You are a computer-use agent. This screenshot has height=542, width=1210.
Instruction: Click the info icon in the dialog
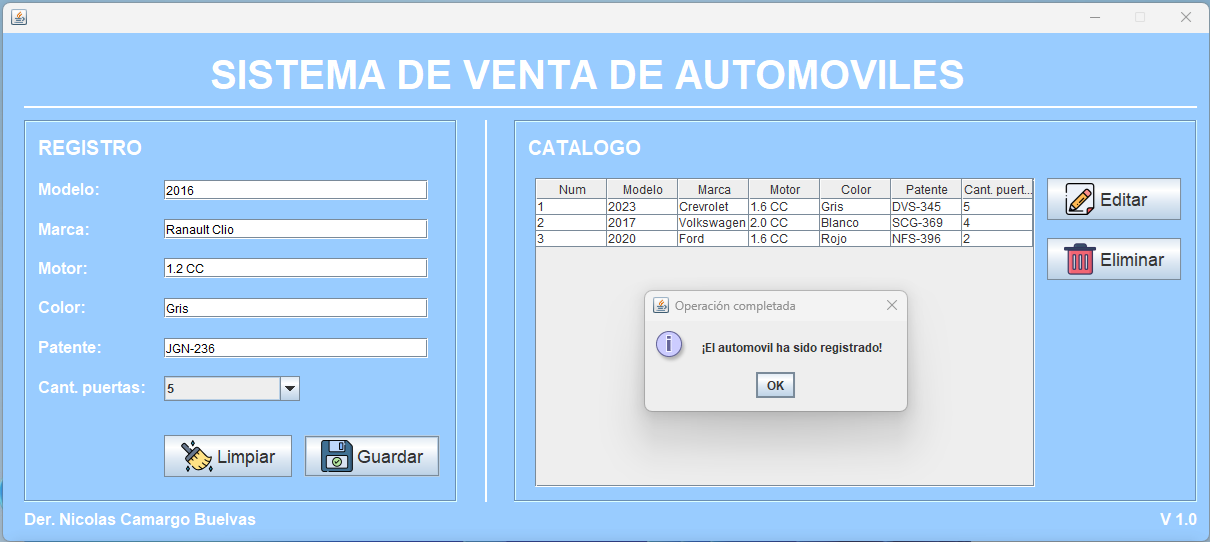[x=669, y=345]
